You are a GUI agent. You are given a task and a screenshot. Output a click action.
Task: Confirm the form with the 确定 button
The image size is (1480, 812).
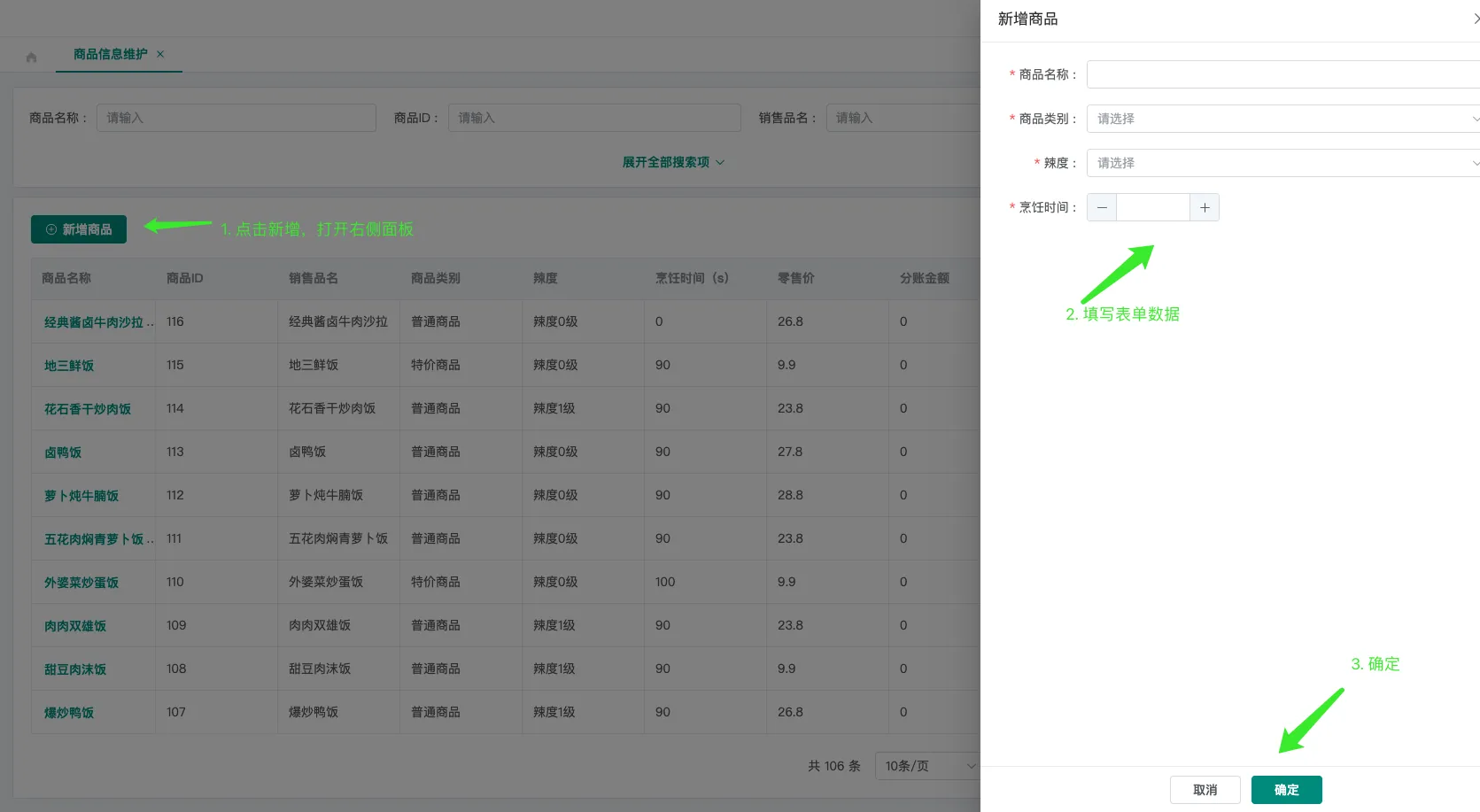pos(1287,790)
